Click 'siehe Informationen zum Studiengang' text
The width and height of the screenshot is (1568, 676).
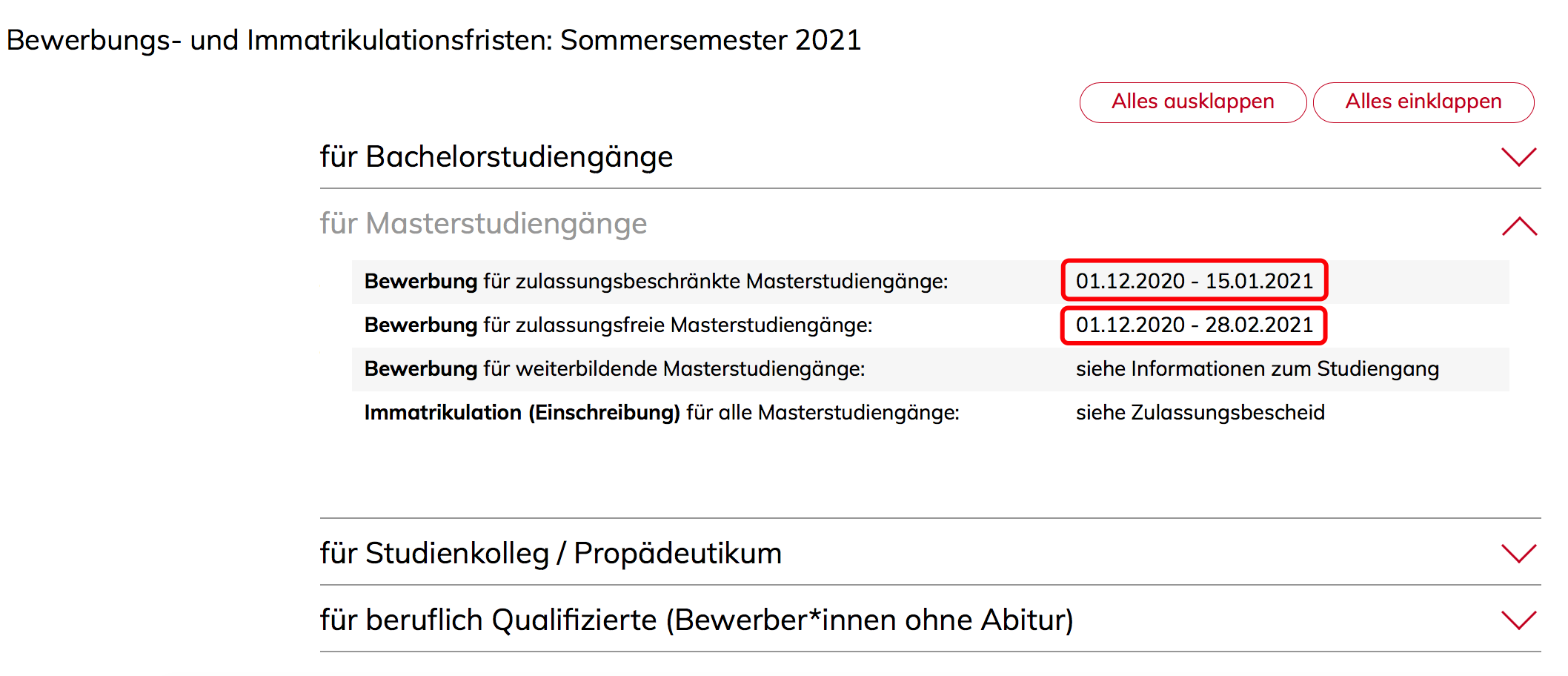pyautogui.click(x=1258, y=369)
